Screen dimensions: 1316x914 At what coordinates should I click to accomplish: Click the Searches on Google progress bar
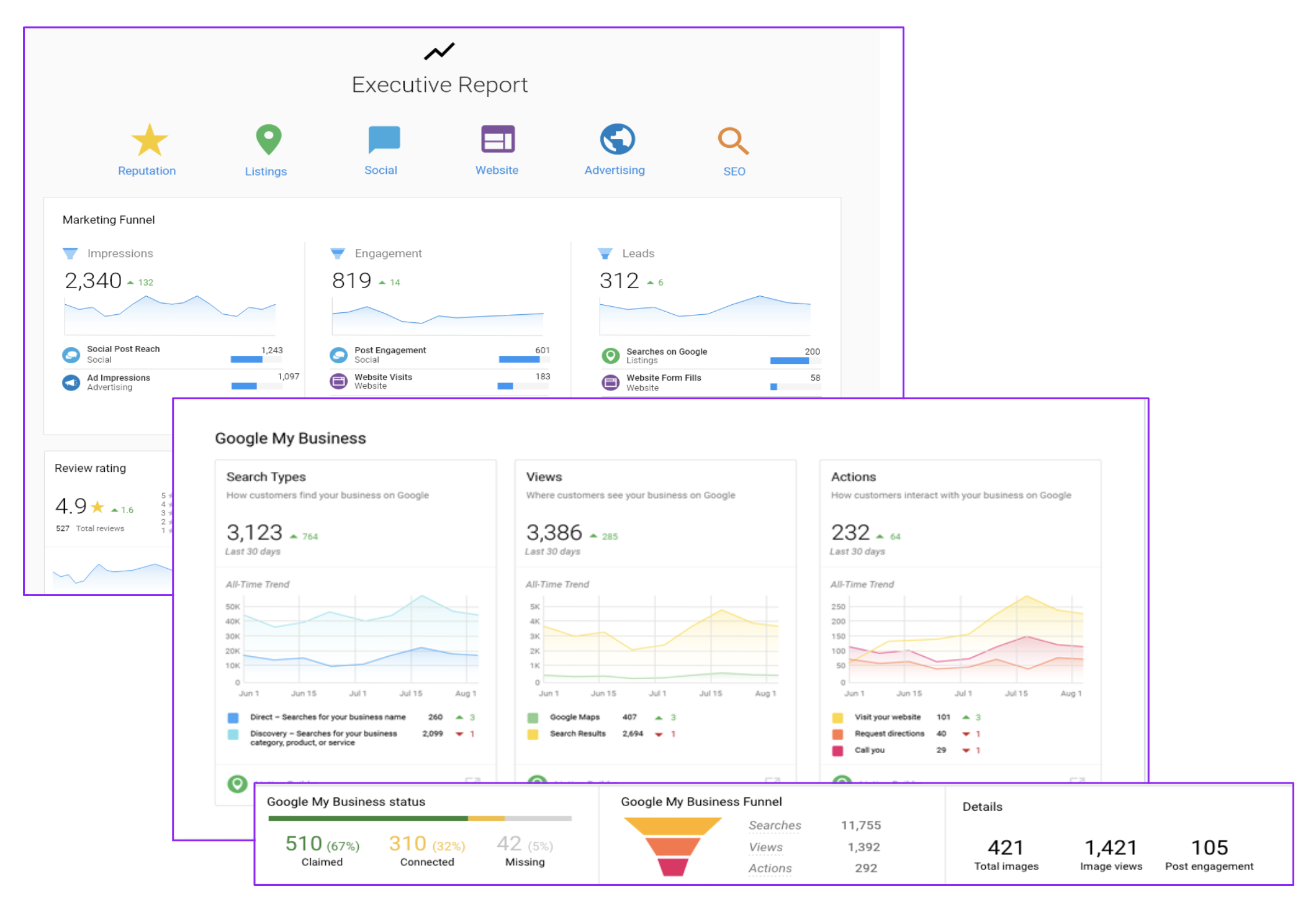pyautogui.click(x=795, y=360)
